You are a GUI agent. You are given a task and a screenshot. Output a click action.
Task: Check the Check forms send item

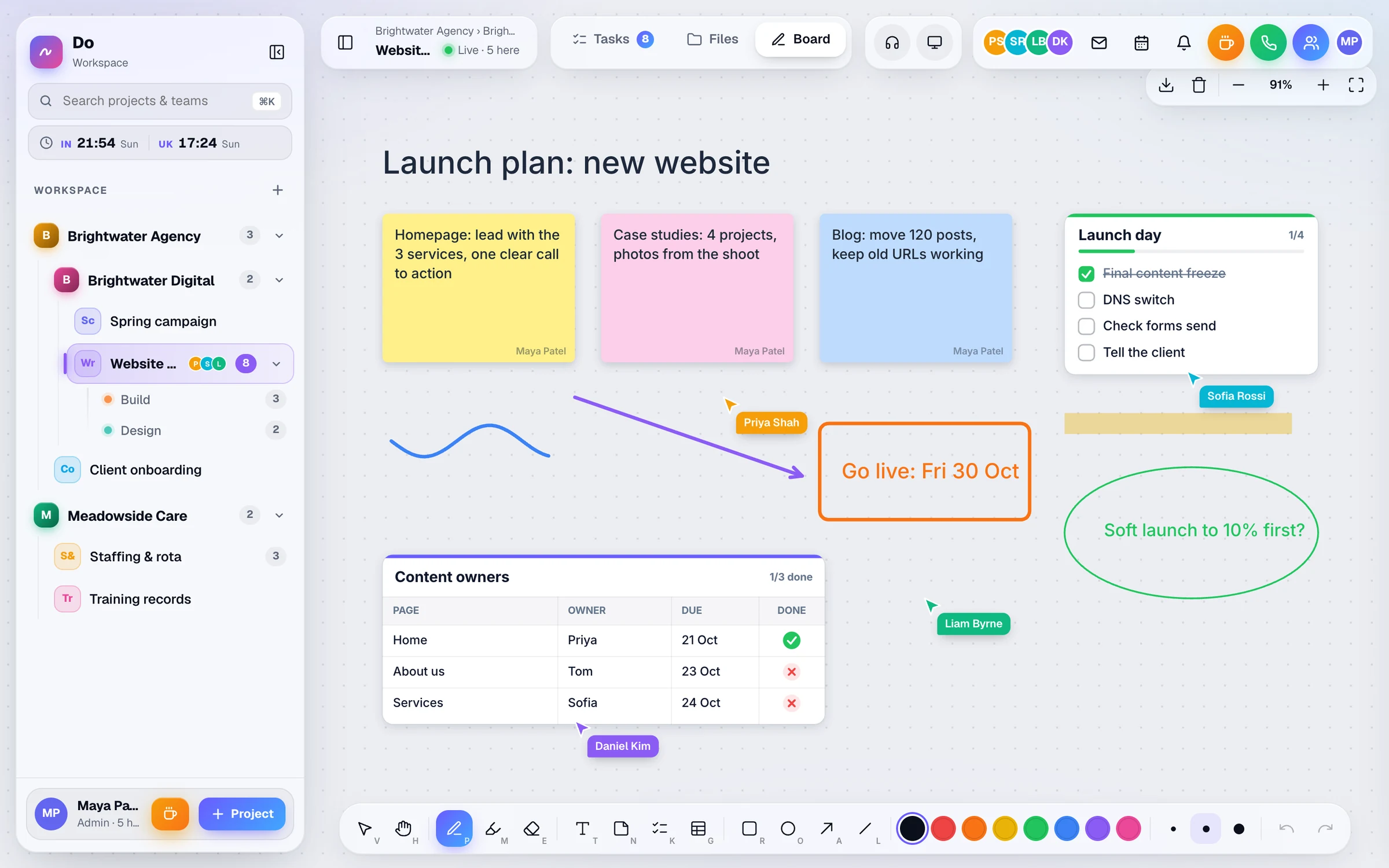(x=1086, y=326)
